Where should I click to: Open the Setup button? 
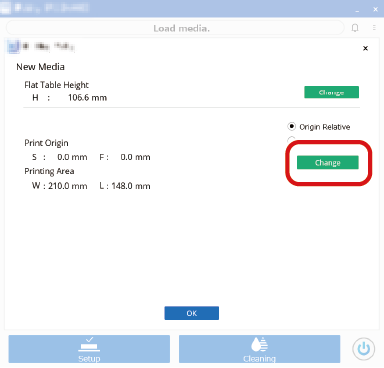point(89,349)
